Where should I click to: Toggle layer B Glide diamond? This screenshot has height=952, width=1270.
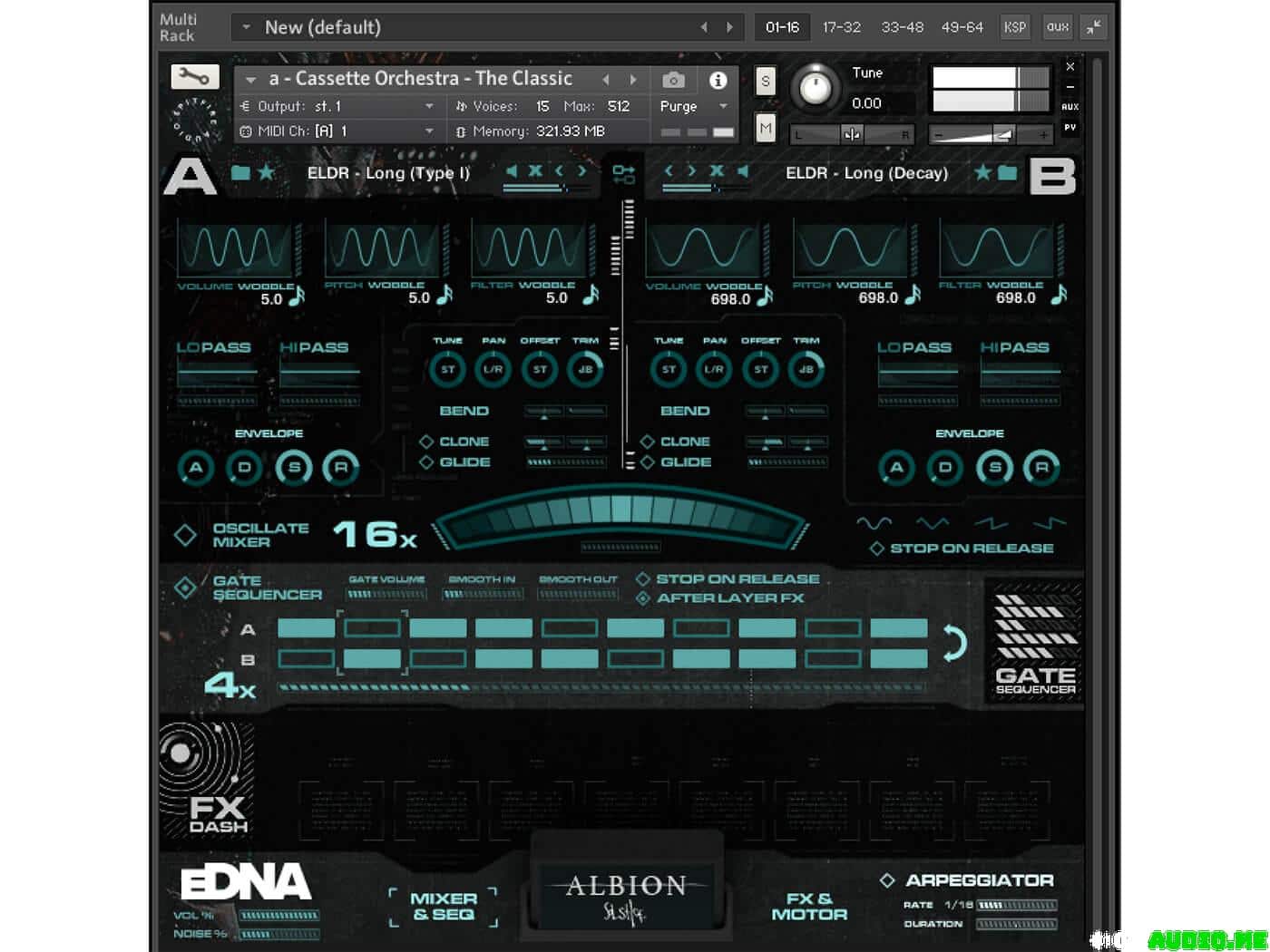pyautogui.click(x=647, y=462)
